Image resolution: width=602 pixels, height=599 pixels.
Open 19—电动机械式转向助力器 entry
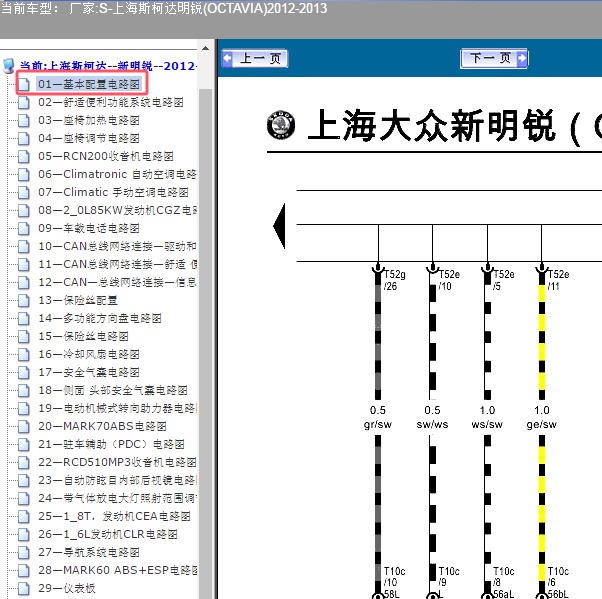coord(117,408)
